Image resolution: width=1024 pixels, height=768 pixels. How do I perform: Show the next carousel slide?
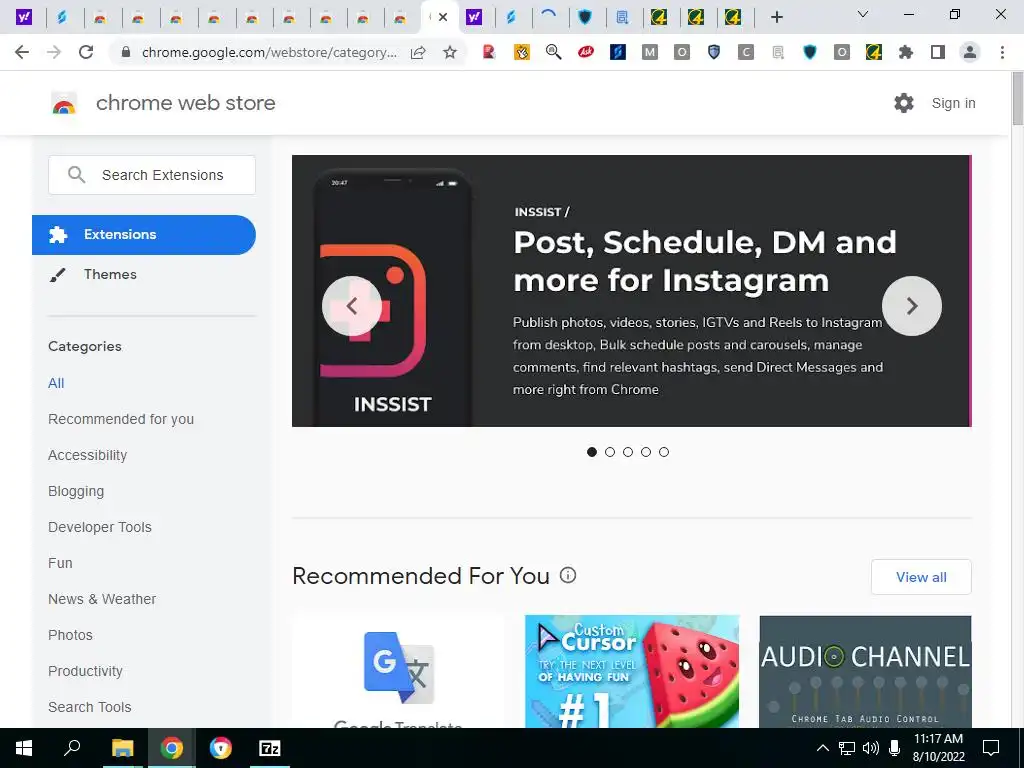(x=912, y=306)
